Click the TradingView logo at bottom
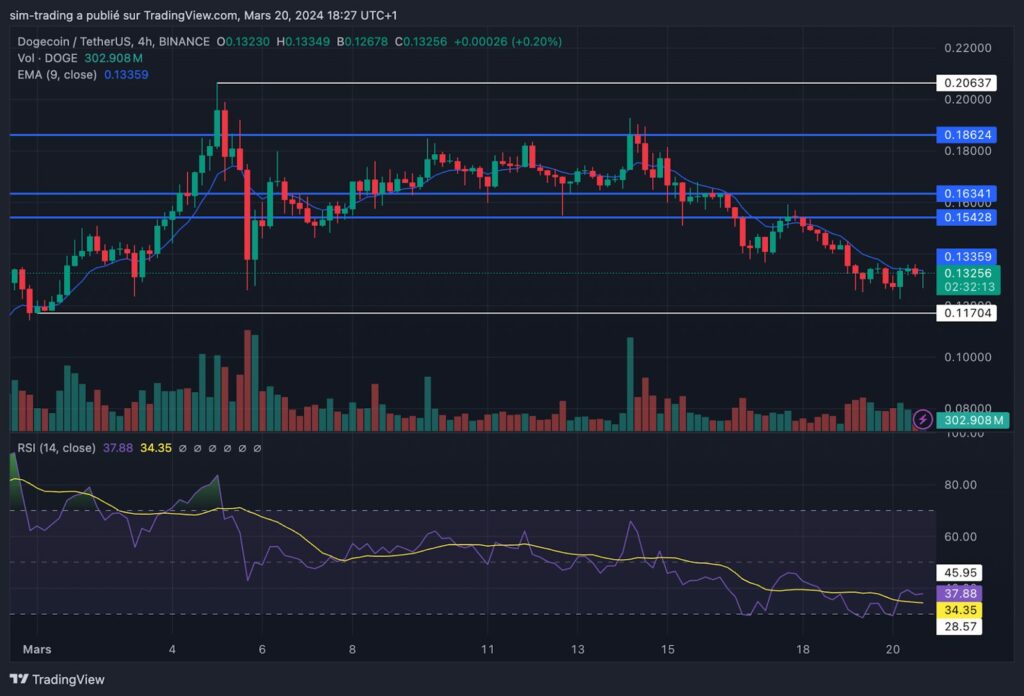1024x696 pixels. pyautogui.click(x=57, y=679)
